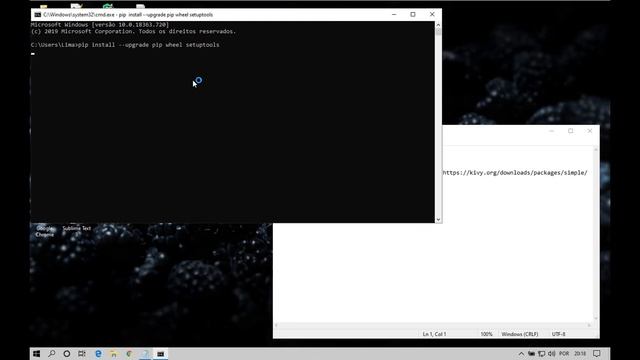Viewport: 640px width, 360px height.
Task: Select the Sublime Text desktop shortcut
Action: [76, 228]
